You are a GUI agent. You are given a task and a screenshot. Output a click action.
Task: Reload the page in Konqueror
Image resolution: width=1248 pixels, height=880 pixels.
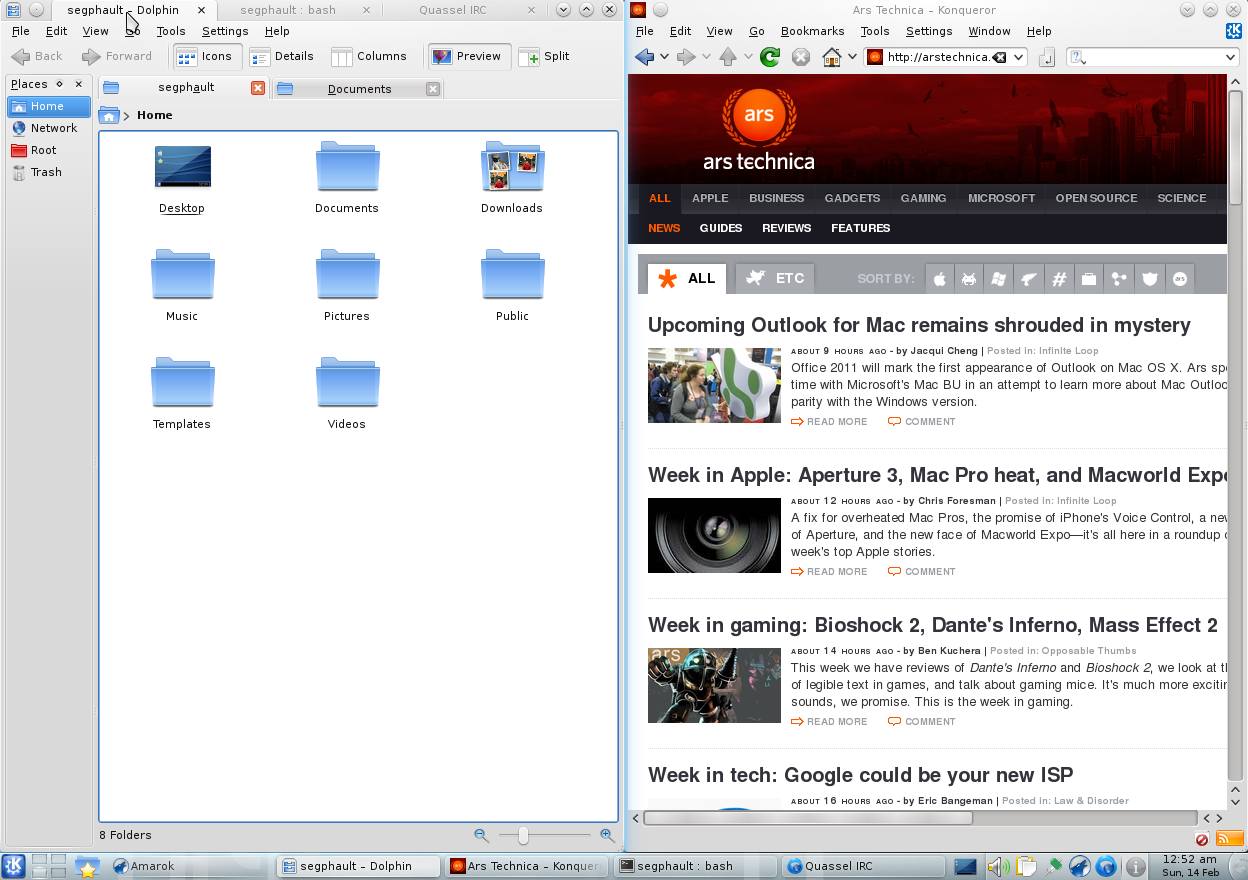pos(769,57)
